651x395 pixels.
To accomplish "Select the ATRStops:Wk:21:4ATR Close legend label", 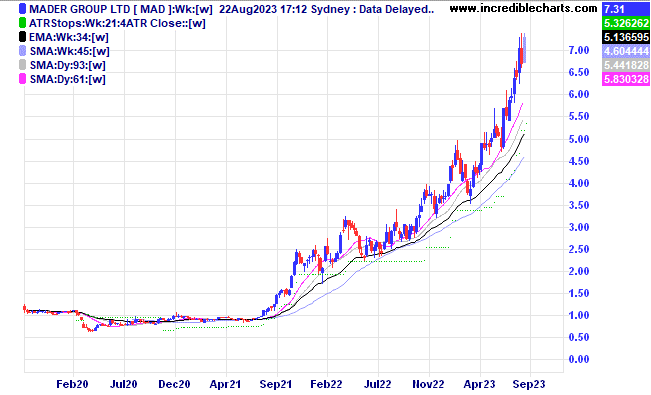I will (117, 23).
